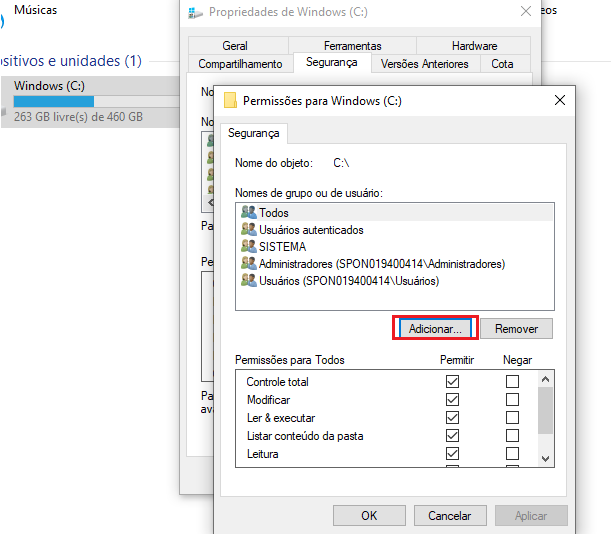Viewport: 611px width, 534px height.
Task: Close the Propriedades de Windows window
Action: point(526,11)
